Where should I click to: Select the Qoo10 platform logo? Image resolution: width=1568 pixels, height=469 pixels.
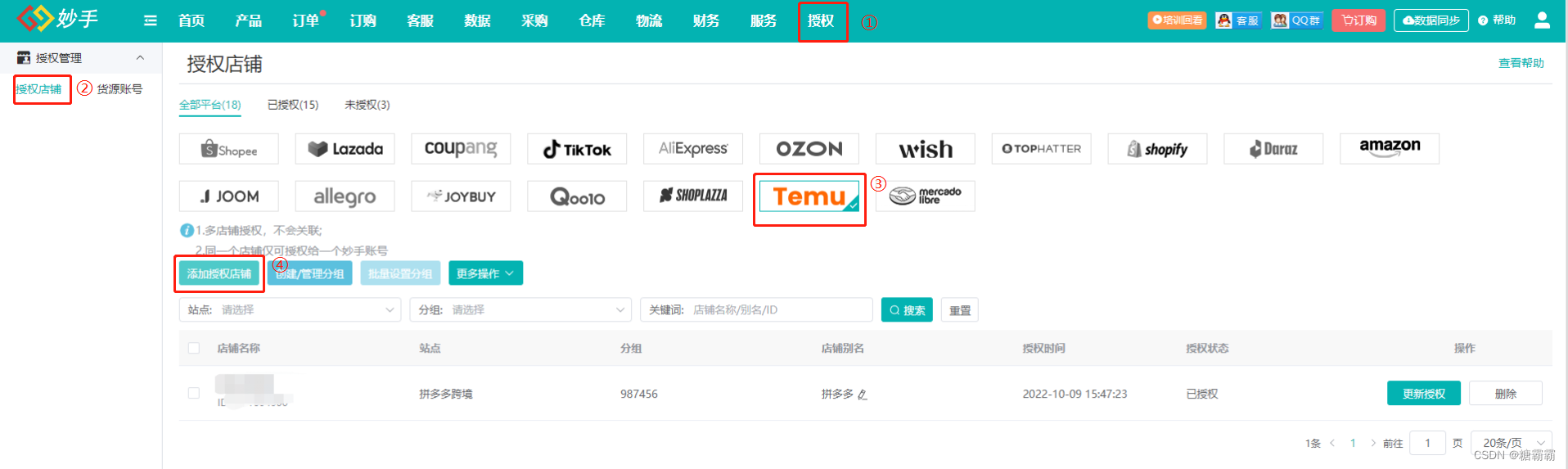(577, 196)
